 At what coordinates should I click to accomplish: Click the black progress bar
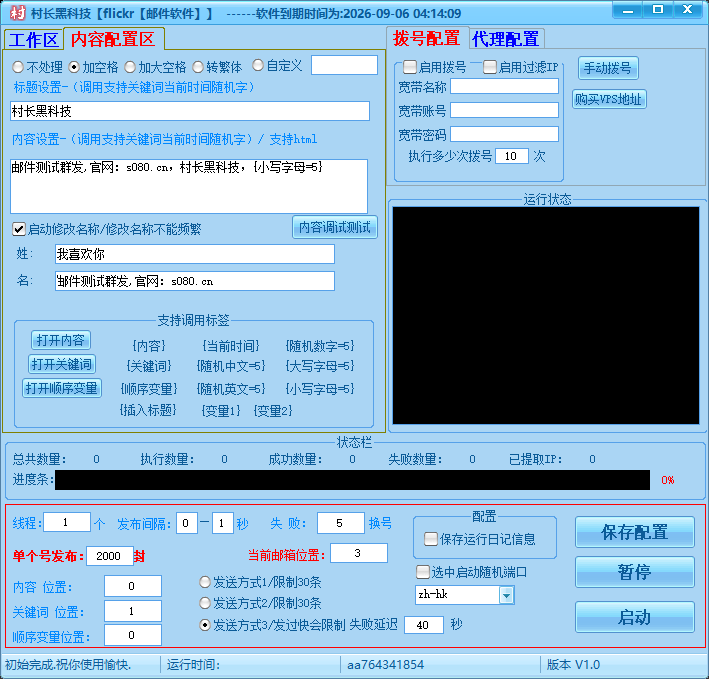pyautogui.click(x=352, y=480)
